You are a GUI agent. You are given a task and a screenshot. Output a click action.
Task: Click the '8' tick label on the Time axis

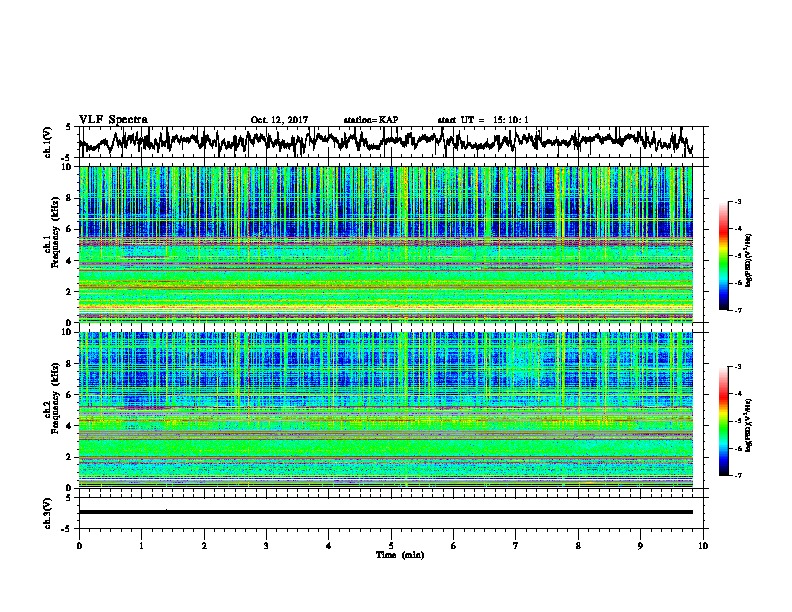[578, 546]
